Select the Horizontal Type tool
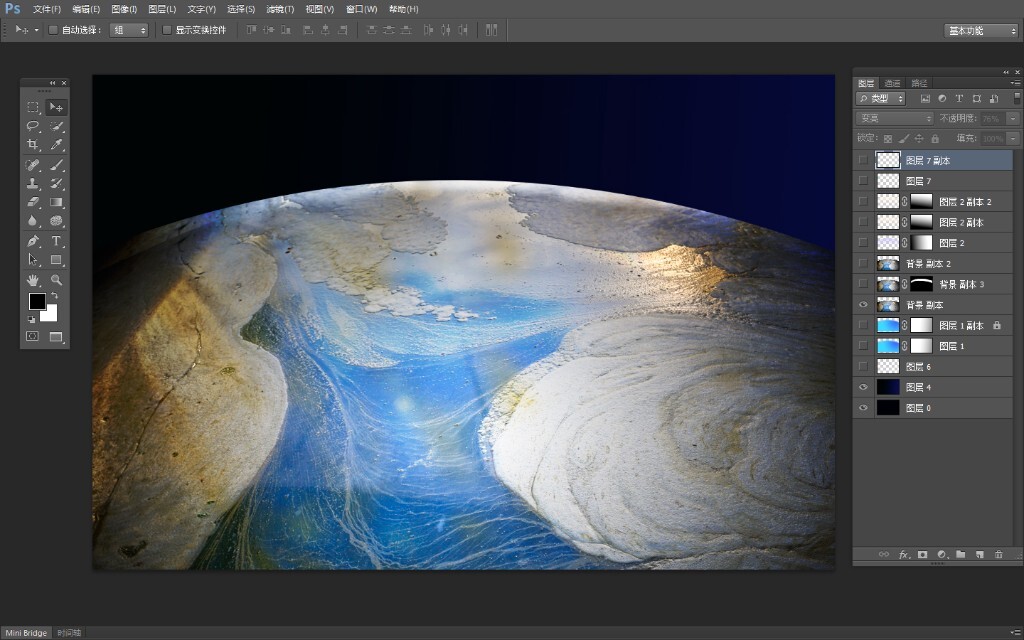The image size is (1024, 640). (x=57, y=242)
